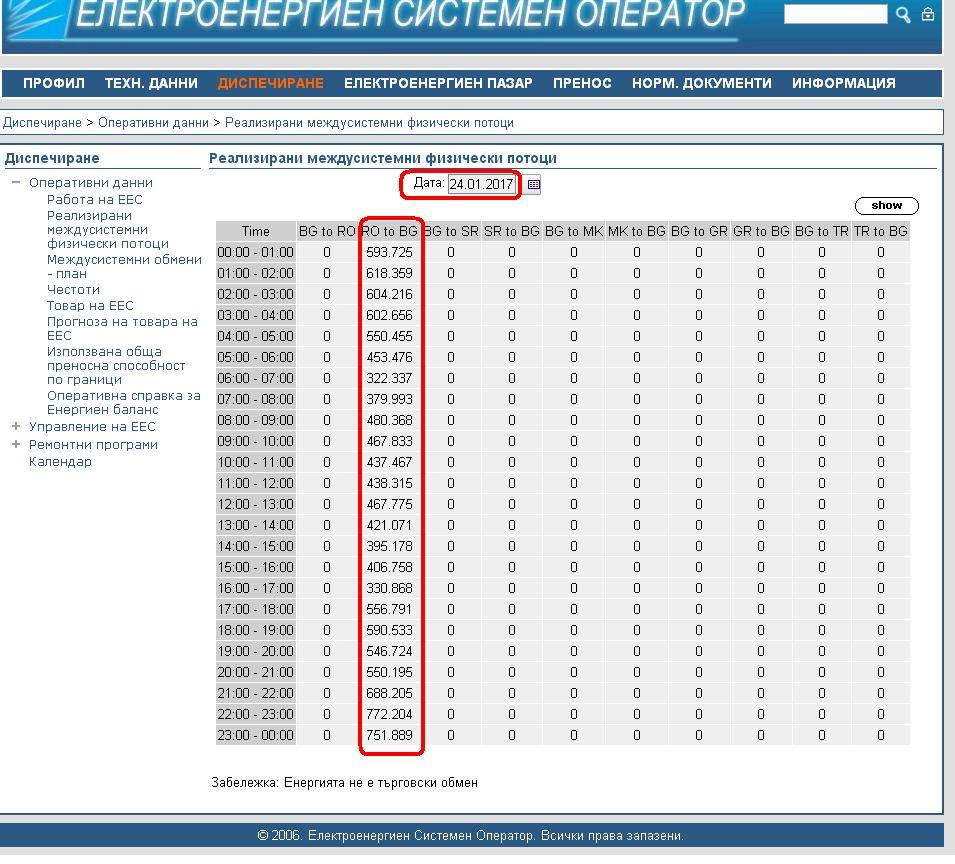The image size is (955, 864).
Task: Expand the Управление на ЕЕС node
Action: (16, 427)
